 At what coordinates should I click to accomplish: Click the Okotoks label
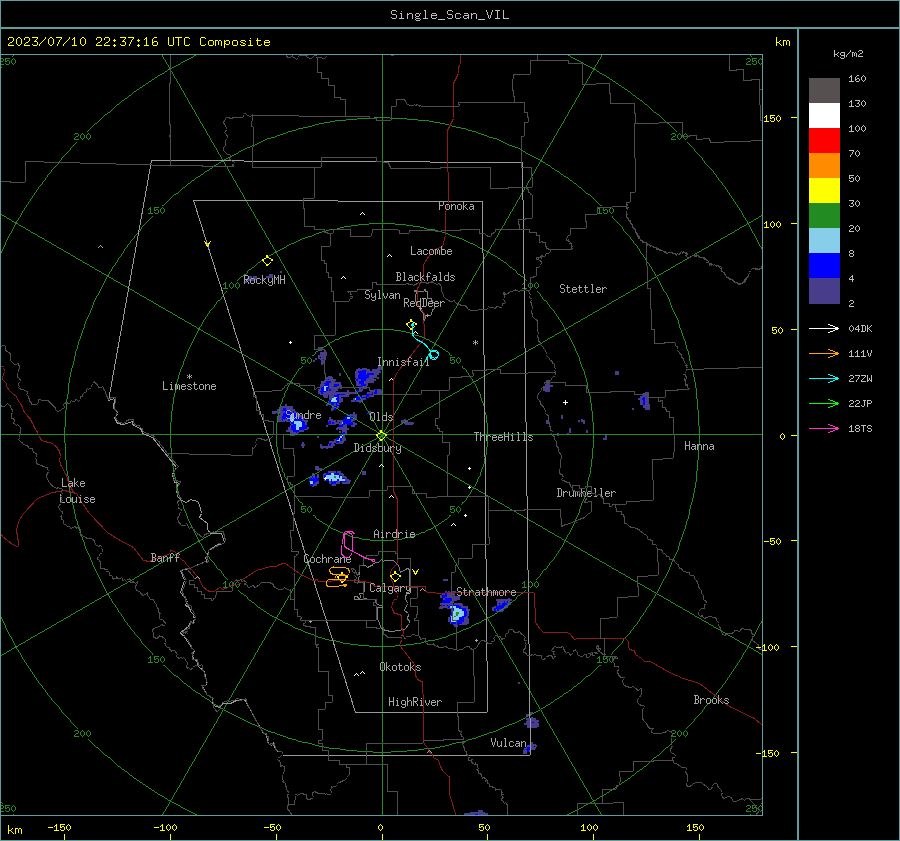click(x=400, y=667)
